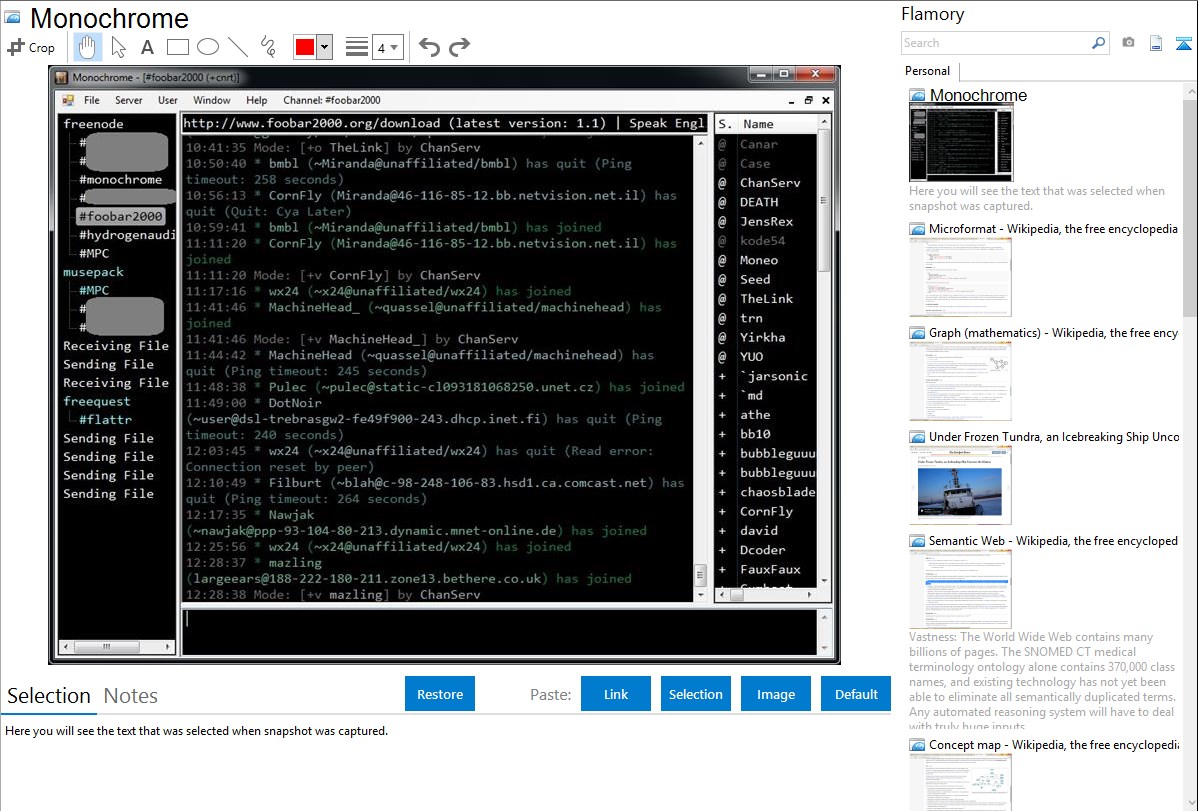Click the Monochrome menu bar app icon
Screen dimensions: 1198x811
point(68,100)
